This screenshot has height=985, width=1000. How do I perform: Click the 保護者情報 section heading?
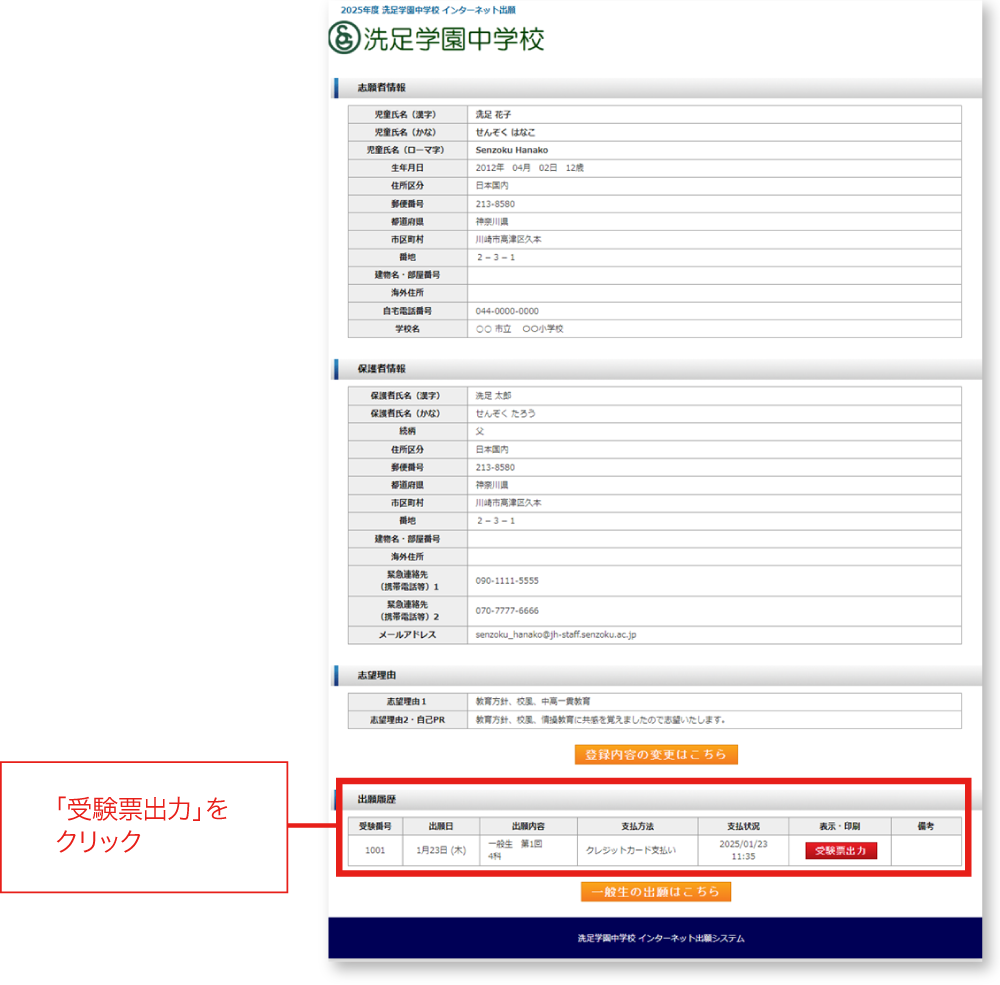tap(381, 369)
